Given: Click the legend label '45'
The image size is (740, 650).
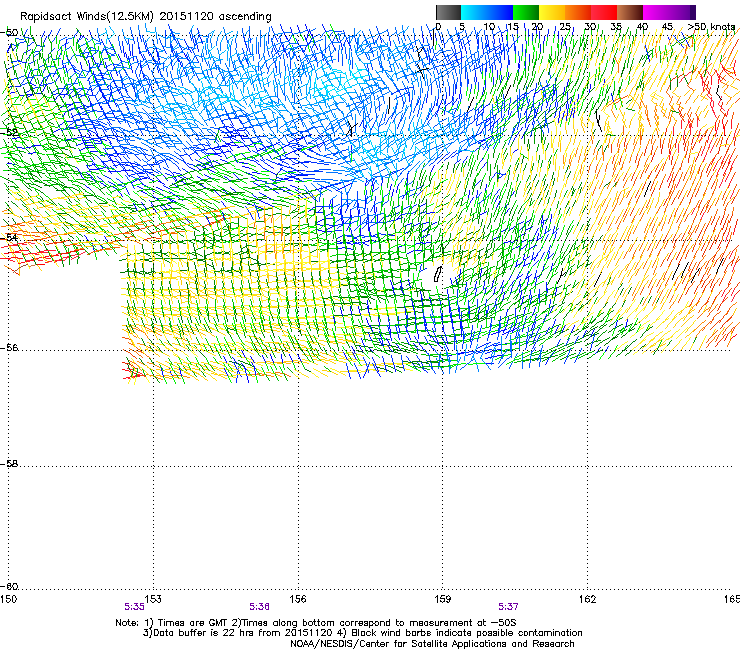Looking at the screenshot, I should [x=667, y=26].
